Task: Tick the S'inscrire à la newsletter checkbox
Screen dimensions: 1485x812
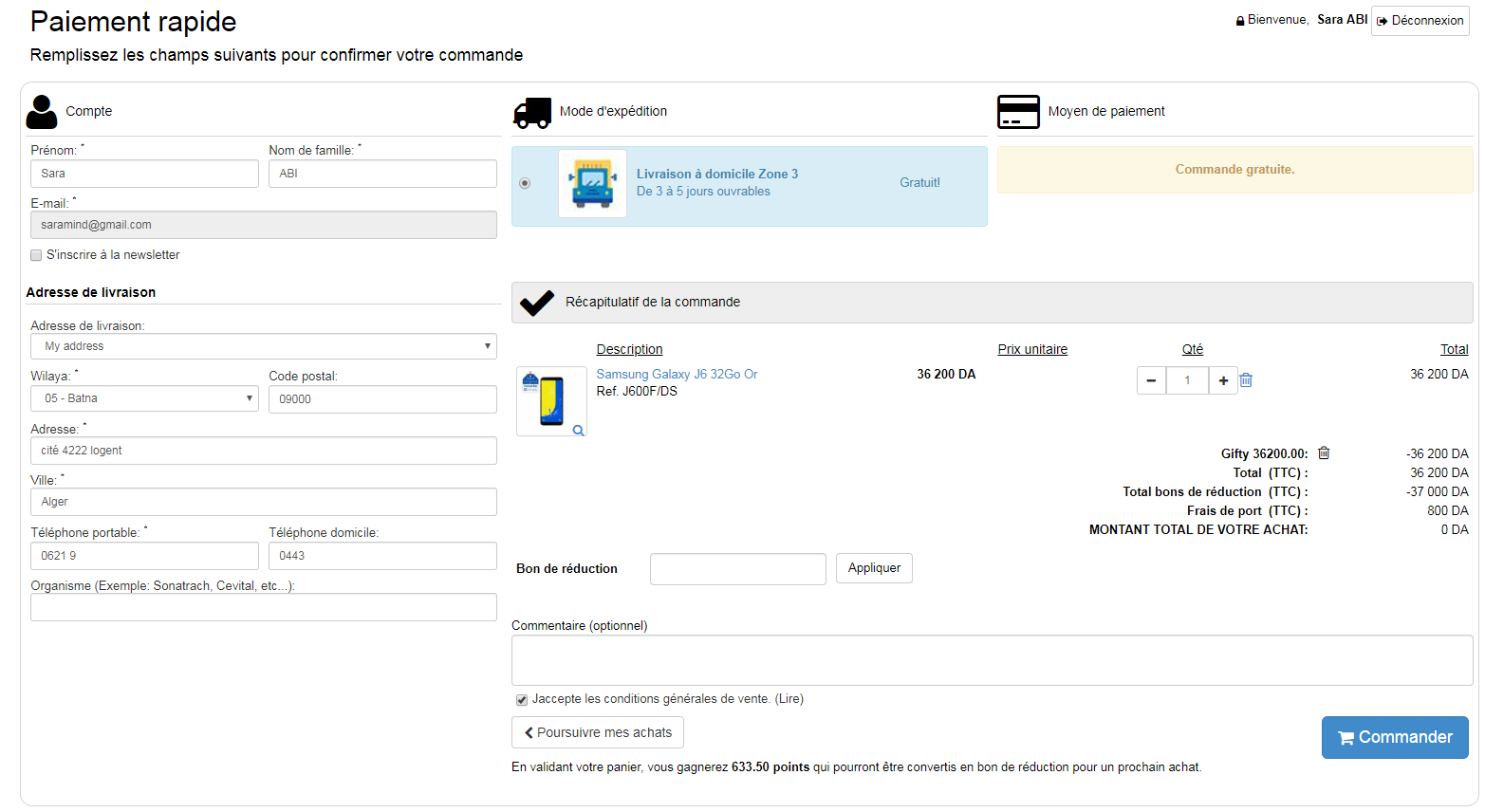Action: coord(36,255)
